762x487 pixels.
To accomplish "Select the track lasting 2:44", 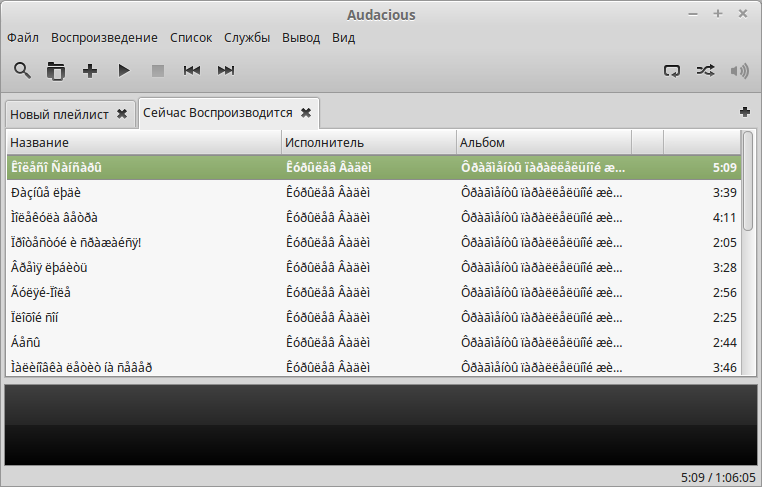I will 374,343.
